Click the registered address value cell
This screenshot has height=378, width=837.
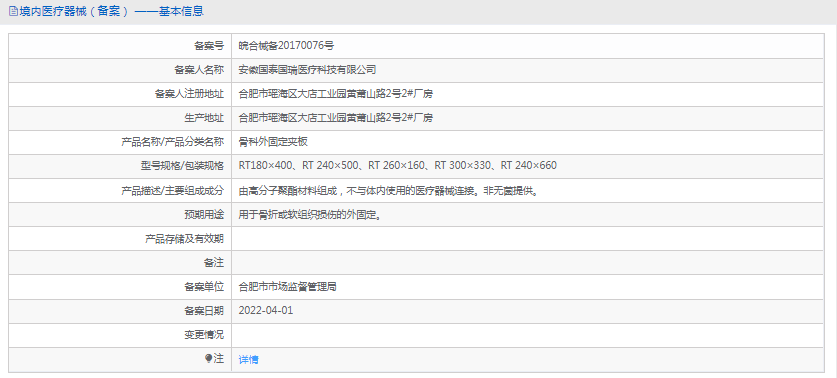[x=528, y=94]
